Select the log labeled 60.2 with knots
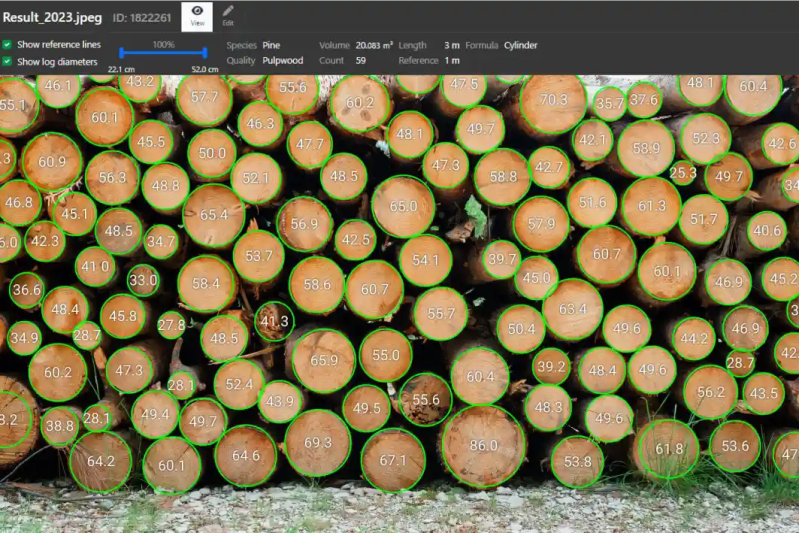 pos(360,103)
